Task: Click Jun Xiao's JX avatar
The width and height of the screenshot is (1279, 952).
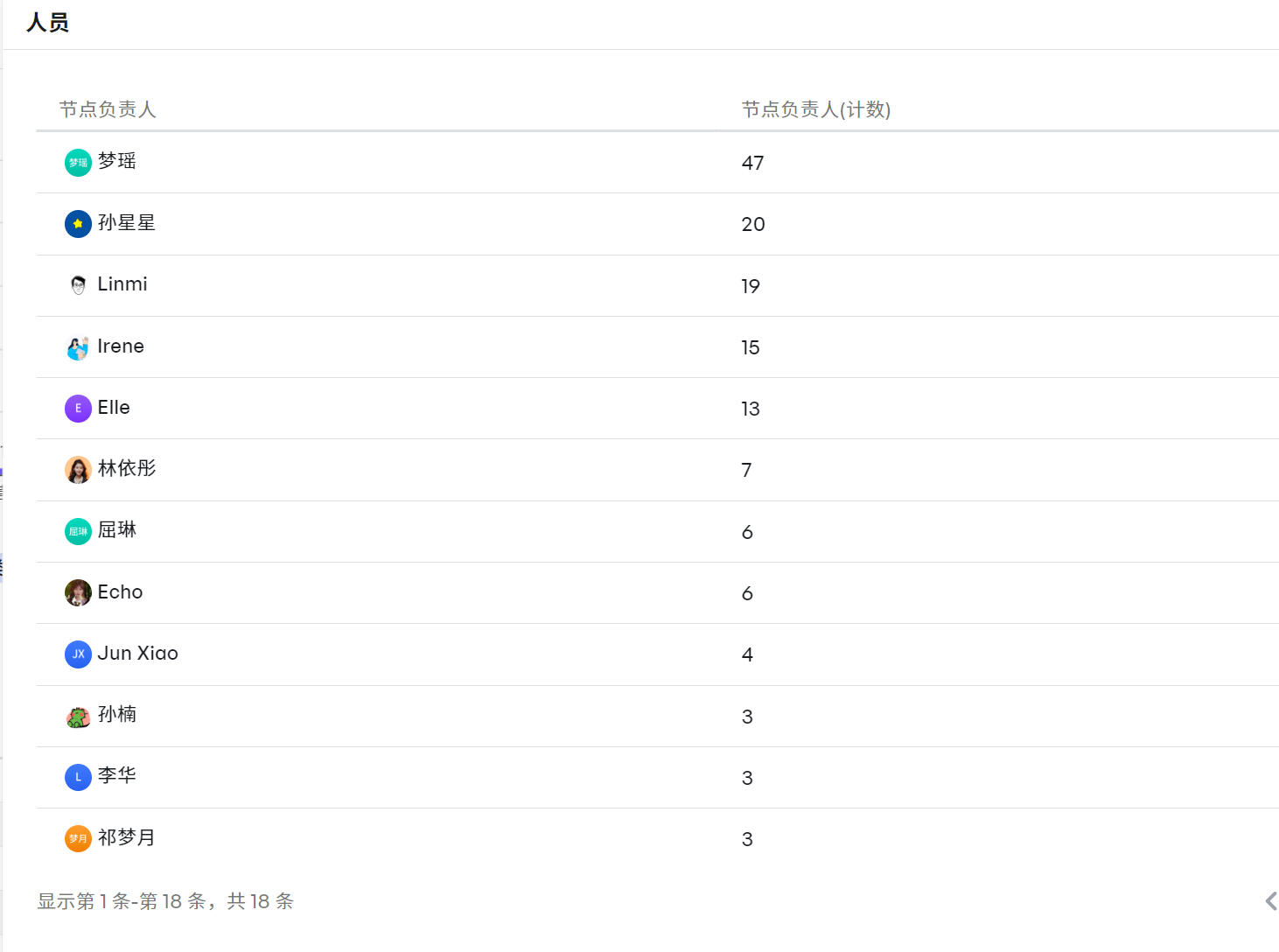Action: coord(78,654)
